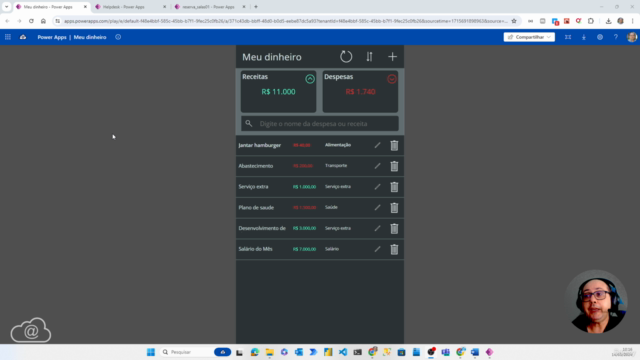The height and width of the screenshot is (360, 640).
Task: Open Visual Studio Code from the taskbar
Action: point(343,352)
